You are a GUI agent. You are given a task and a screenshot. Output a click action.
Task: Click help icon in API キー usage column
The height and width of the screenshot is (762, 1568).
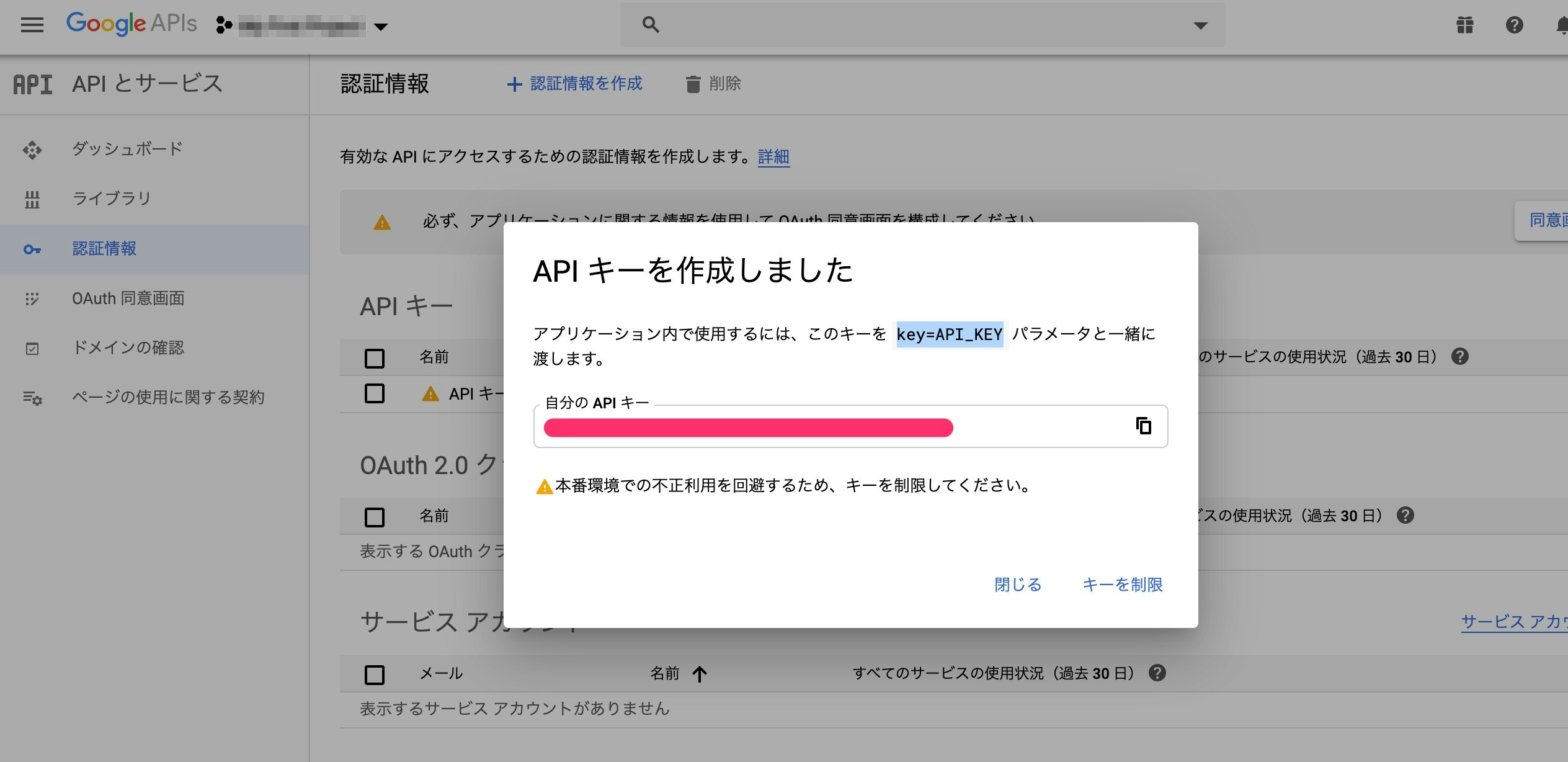coord(1460,357)
